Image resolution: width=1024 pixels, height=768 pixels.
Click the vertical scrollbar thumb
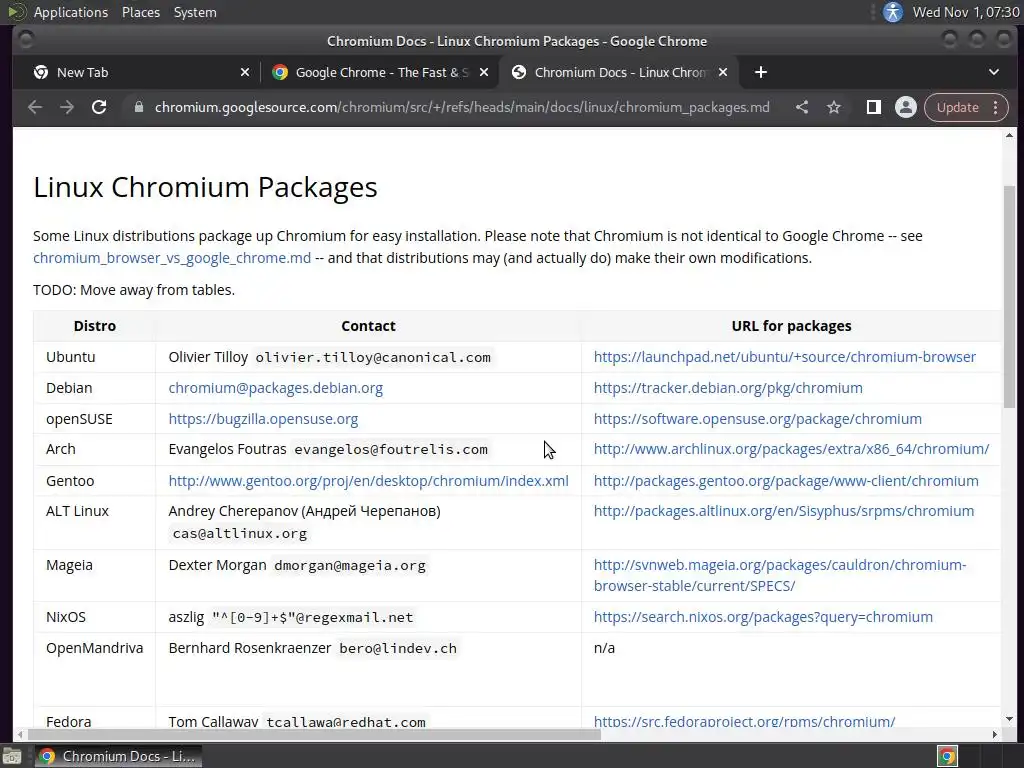tap(1010, 297)
